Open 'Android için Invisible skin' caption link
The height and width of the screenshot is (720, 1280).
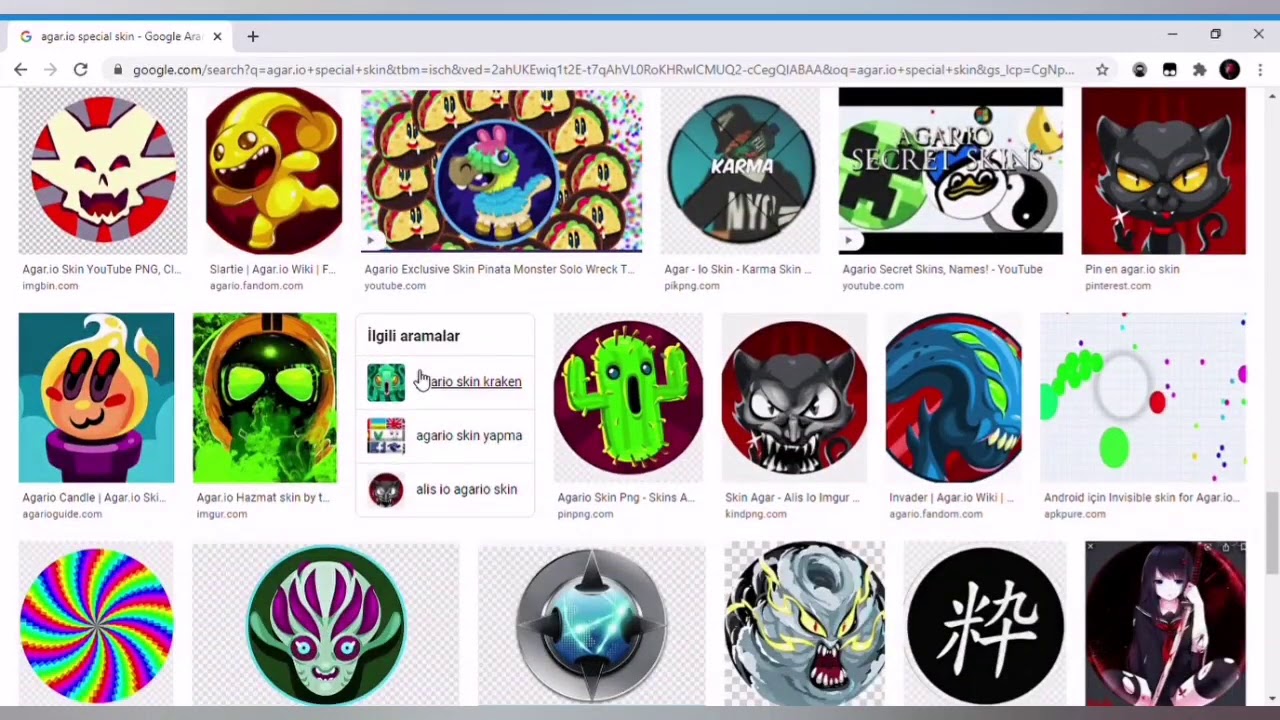pyautogui.click(x=1142, y=497)
